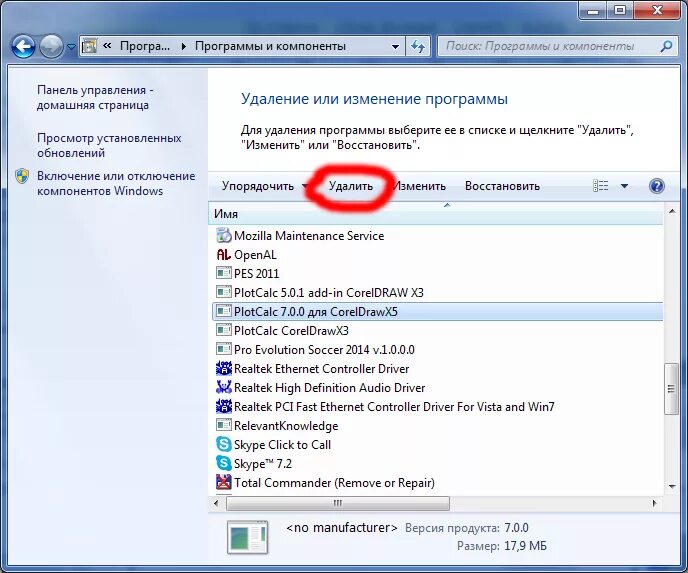Expand address bar previous locations dropdown arrow

click(395, 47)
